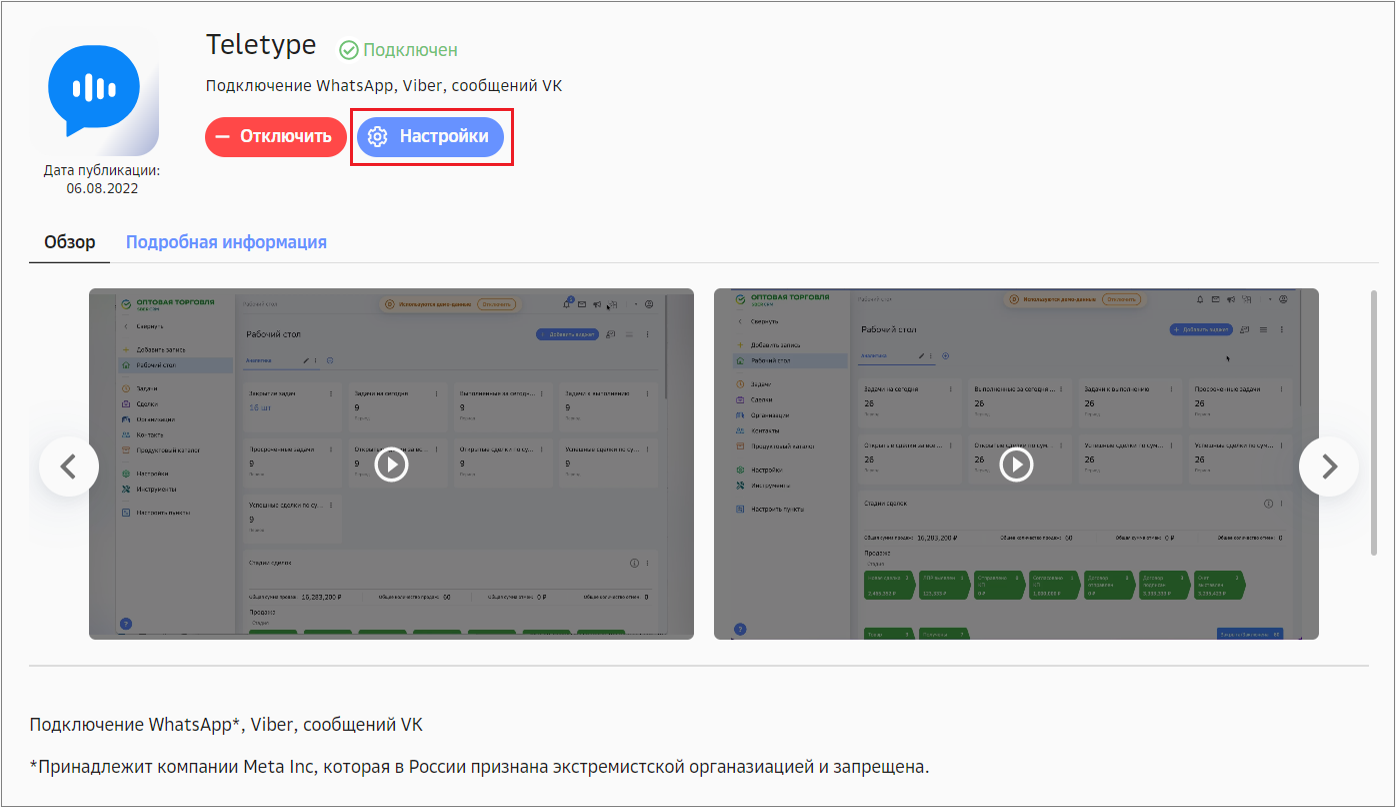Click description under Teletype title
Image resolution: width=1396 pixels, height=807 pixels.
pyautogui.click(x=384, y=86)
